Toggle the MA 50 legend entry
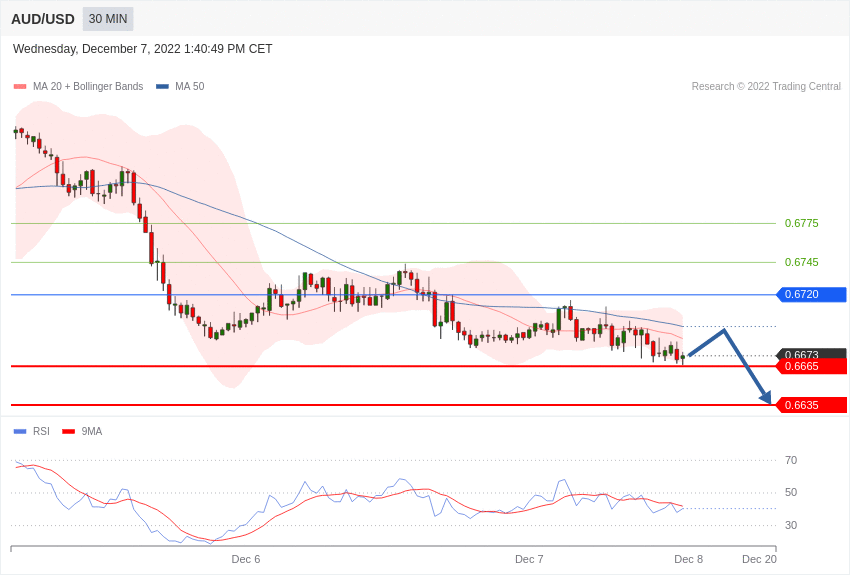The height and width of the screenshot is (576, 850). coord(180,86)
